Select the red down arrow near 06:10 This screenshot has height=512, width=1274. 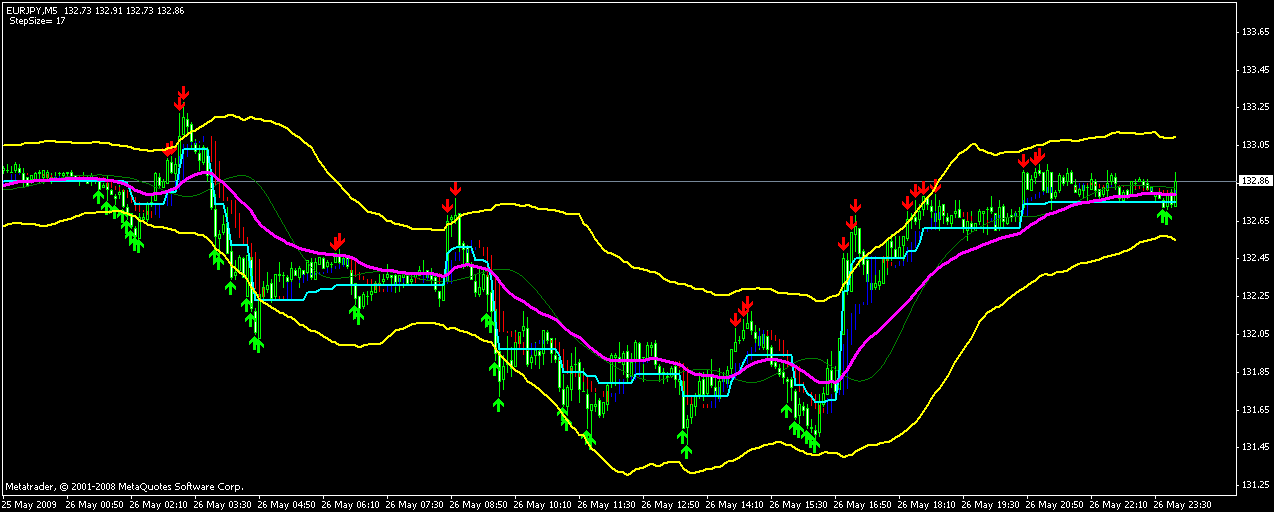pos(338,241)
